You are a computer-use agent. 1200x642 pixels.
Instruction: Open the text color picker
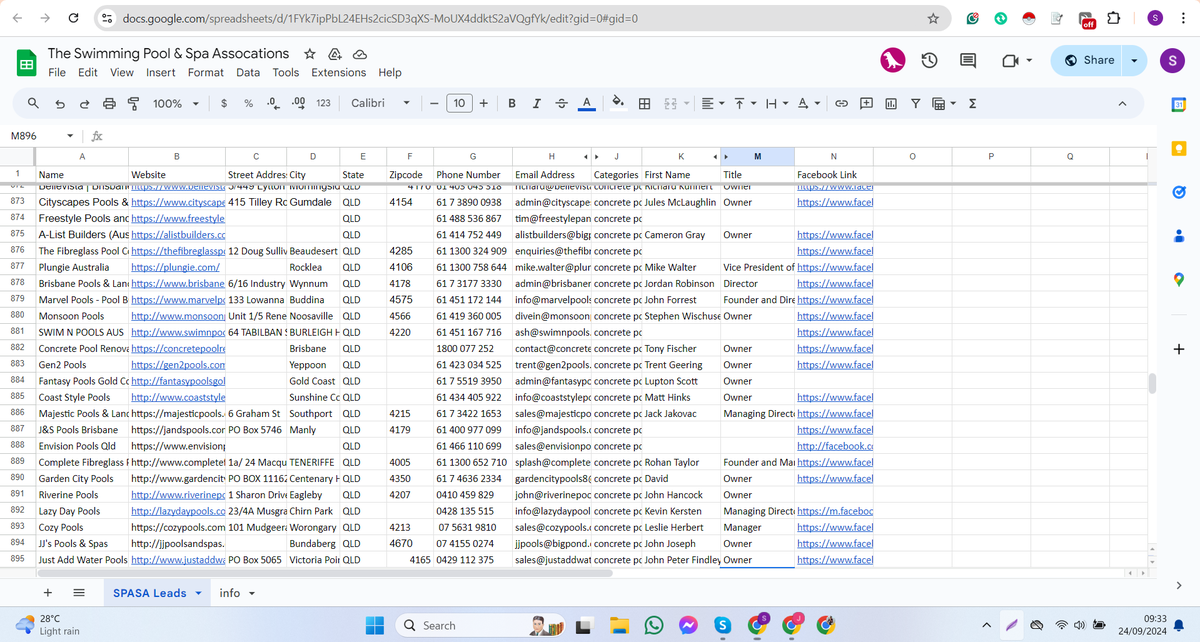(x=587, y=103)
